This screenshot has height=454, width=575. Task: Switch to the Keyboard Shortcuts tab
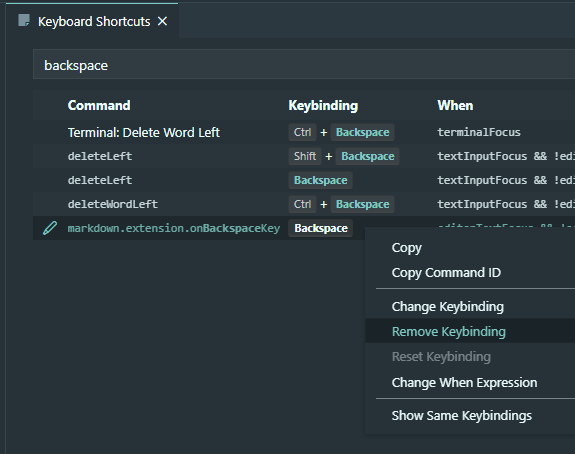(94, 22)
